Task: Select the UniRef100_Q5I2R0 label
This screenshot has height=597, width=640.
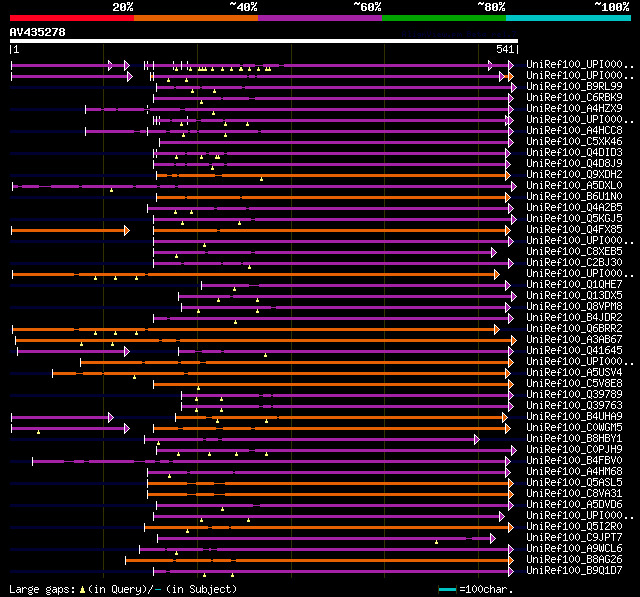Action: 574,527
